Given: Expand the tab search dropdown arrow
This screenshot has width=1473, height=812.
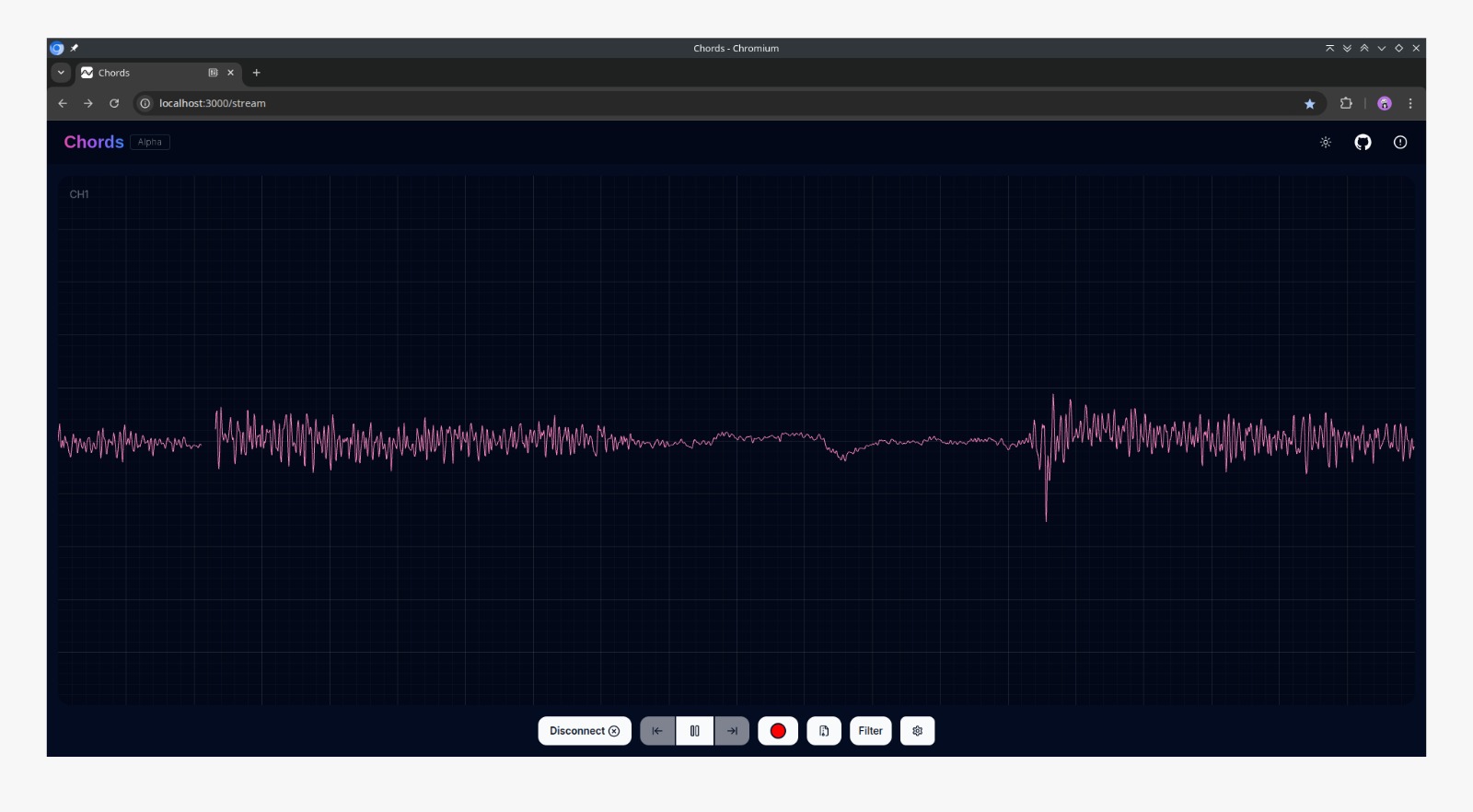Looking at the screenshot, I should (61, 73).
